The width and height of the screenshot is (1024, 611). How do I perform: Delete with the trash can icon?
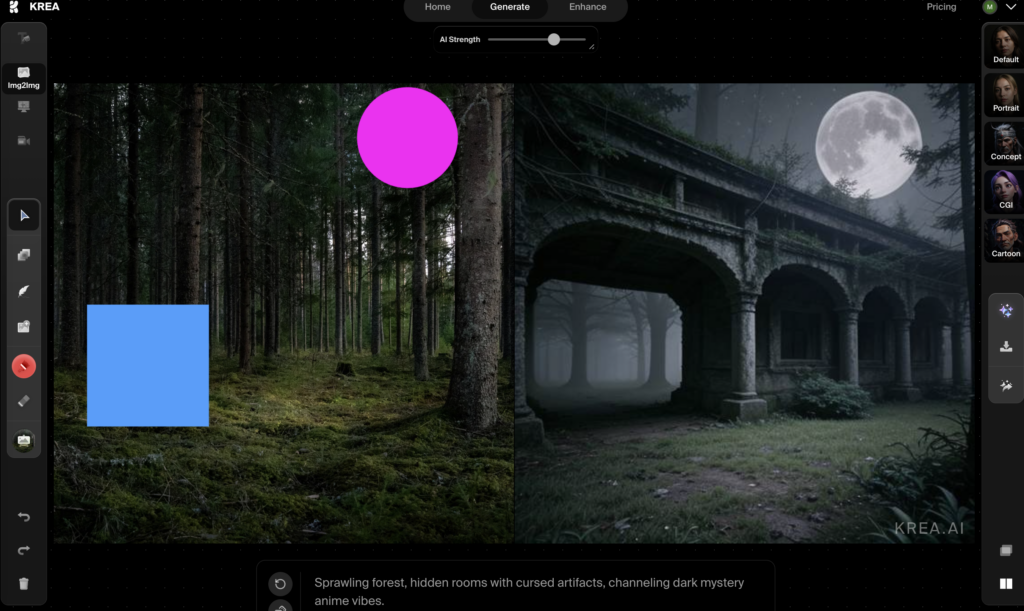pyautogui.click(x=24, y=584)
